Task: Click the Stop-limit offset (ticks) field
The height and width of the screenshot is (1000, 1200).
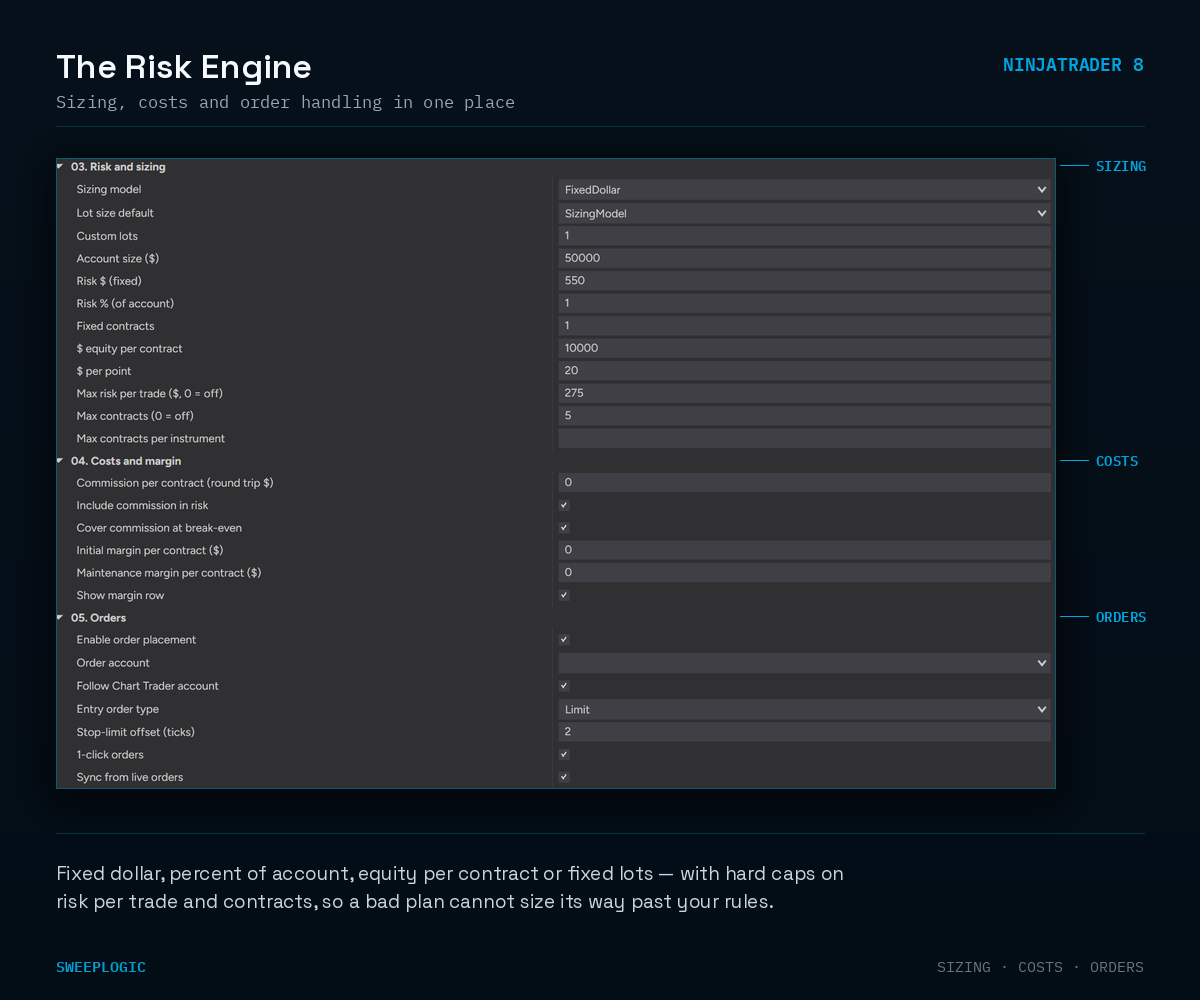Action: point(804,732)
